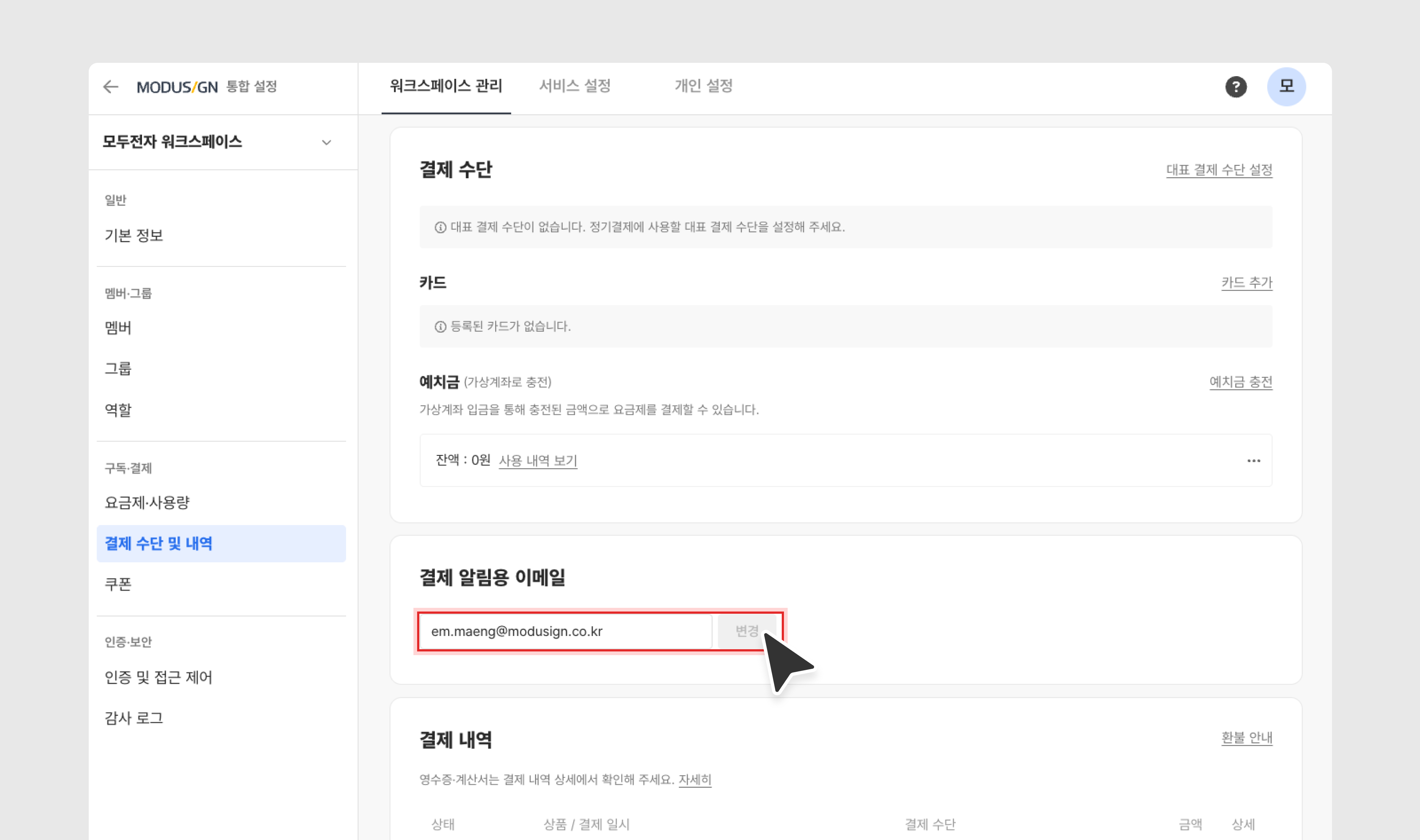Switch to 개인 설정 tab

point(703,86)
